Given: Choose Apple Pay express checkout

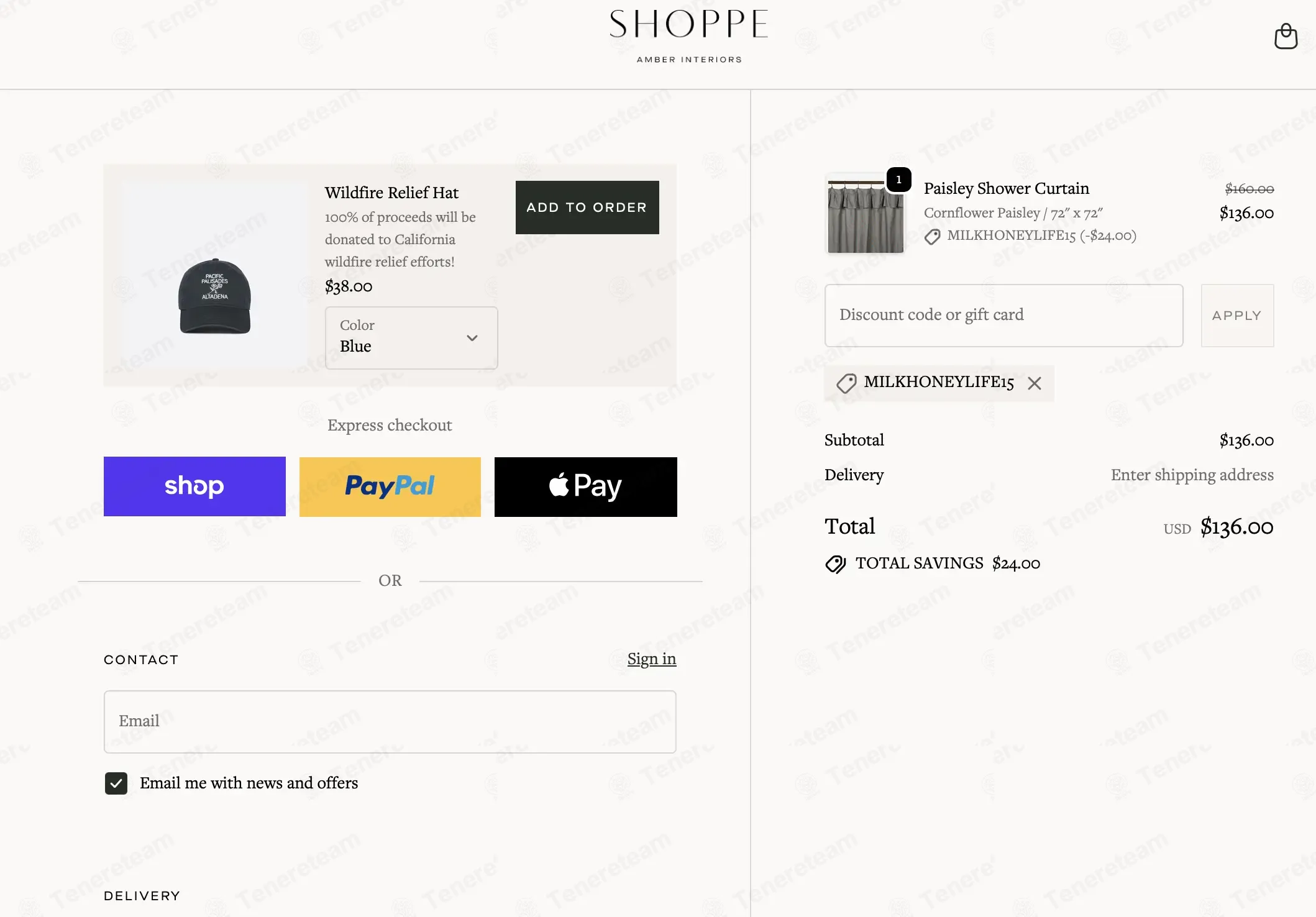Looking at the screenshot, I should (585, 486).
